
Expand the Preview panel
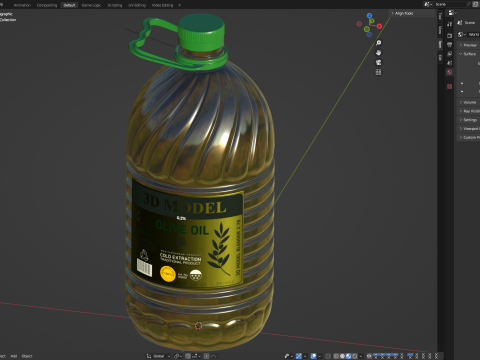point(469,45)
